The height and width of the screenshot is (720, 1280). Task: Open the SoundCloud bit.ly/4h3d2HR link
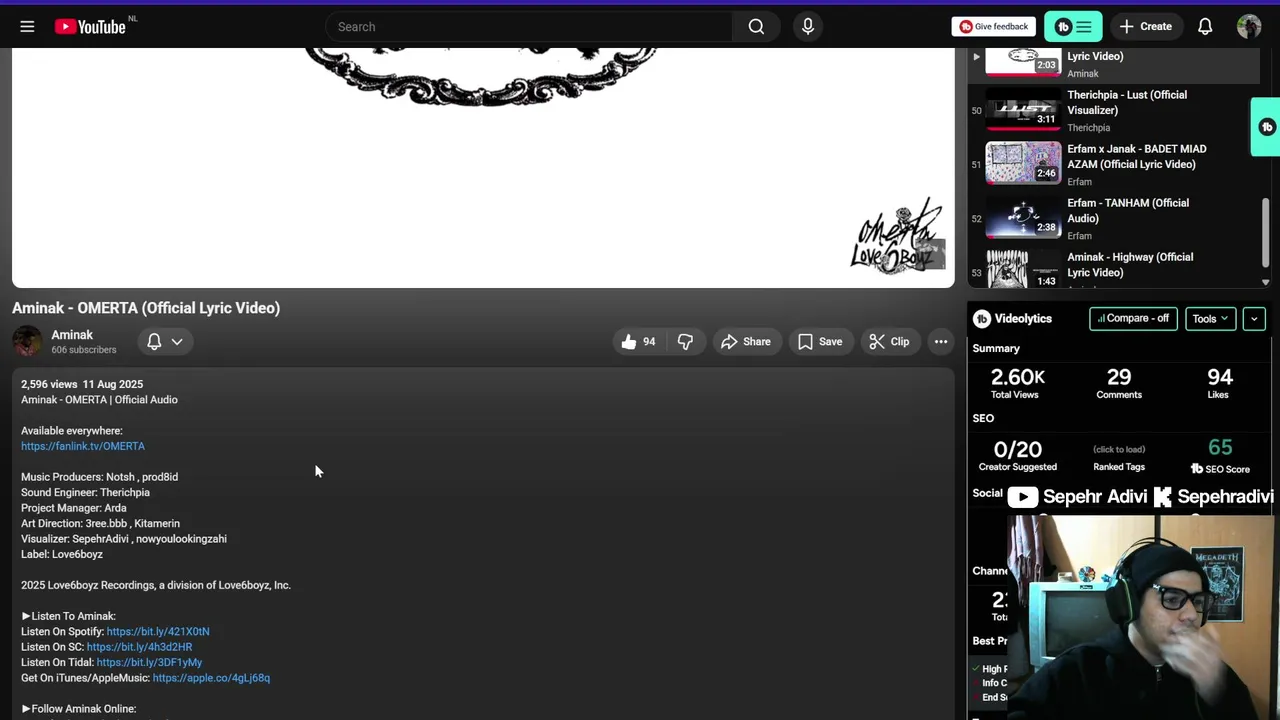click(139, 647)
